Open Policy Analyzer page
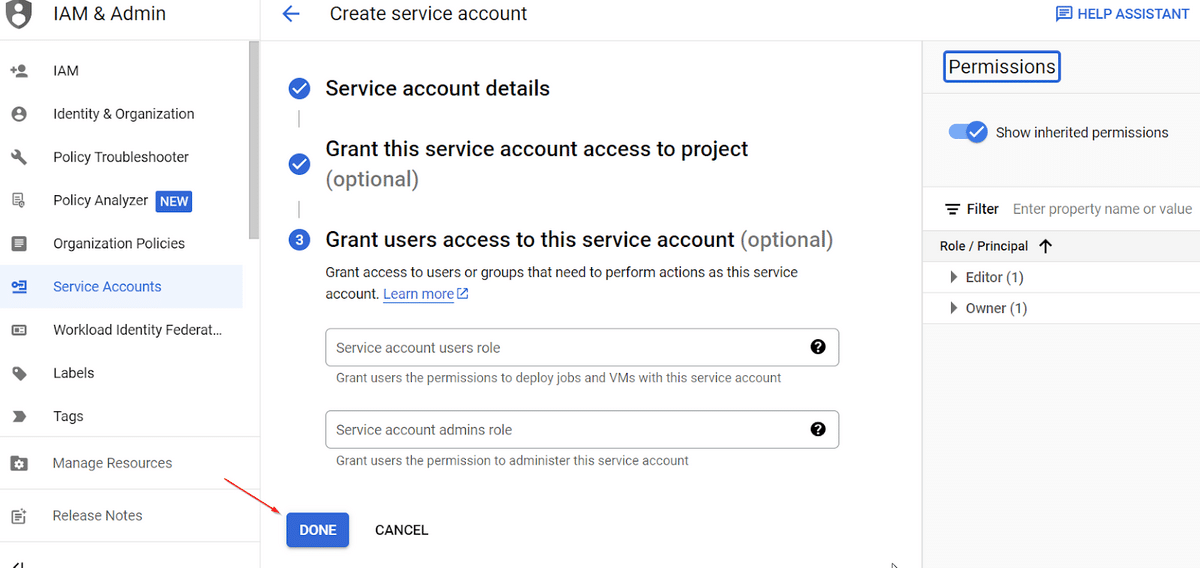Screen dimensions: 1200x568 (101, 200)
